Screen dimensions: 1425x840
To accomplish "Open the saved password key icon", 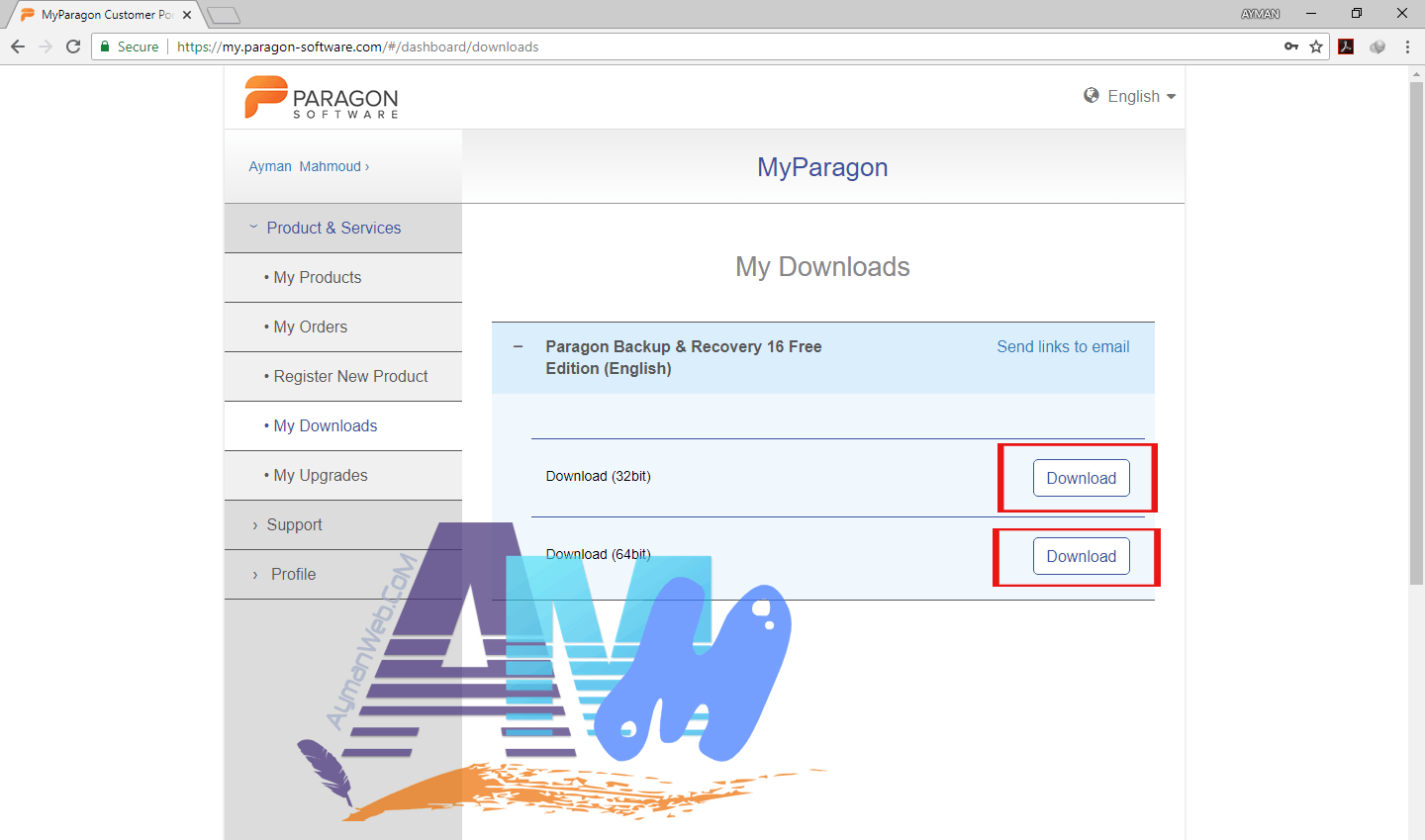I will (x=1291, y=47).
